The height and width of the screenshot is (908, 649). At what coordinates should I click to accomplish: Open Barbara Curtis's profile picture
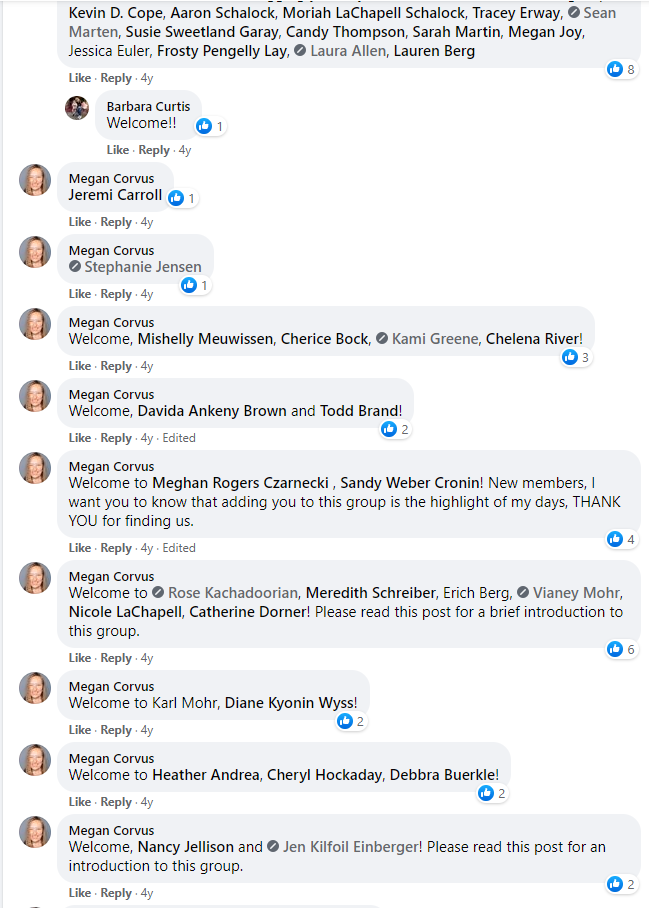pyautogui.click(x=77, y=108)
